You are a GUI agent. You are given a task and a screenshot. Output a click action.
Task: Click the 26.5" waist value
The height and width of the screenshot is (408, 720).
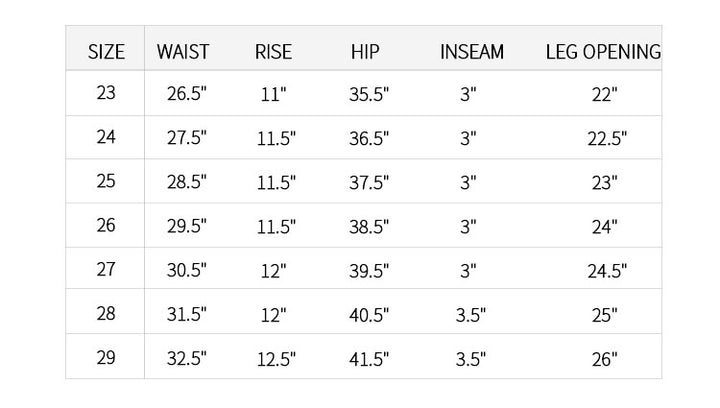pos(186,95)
